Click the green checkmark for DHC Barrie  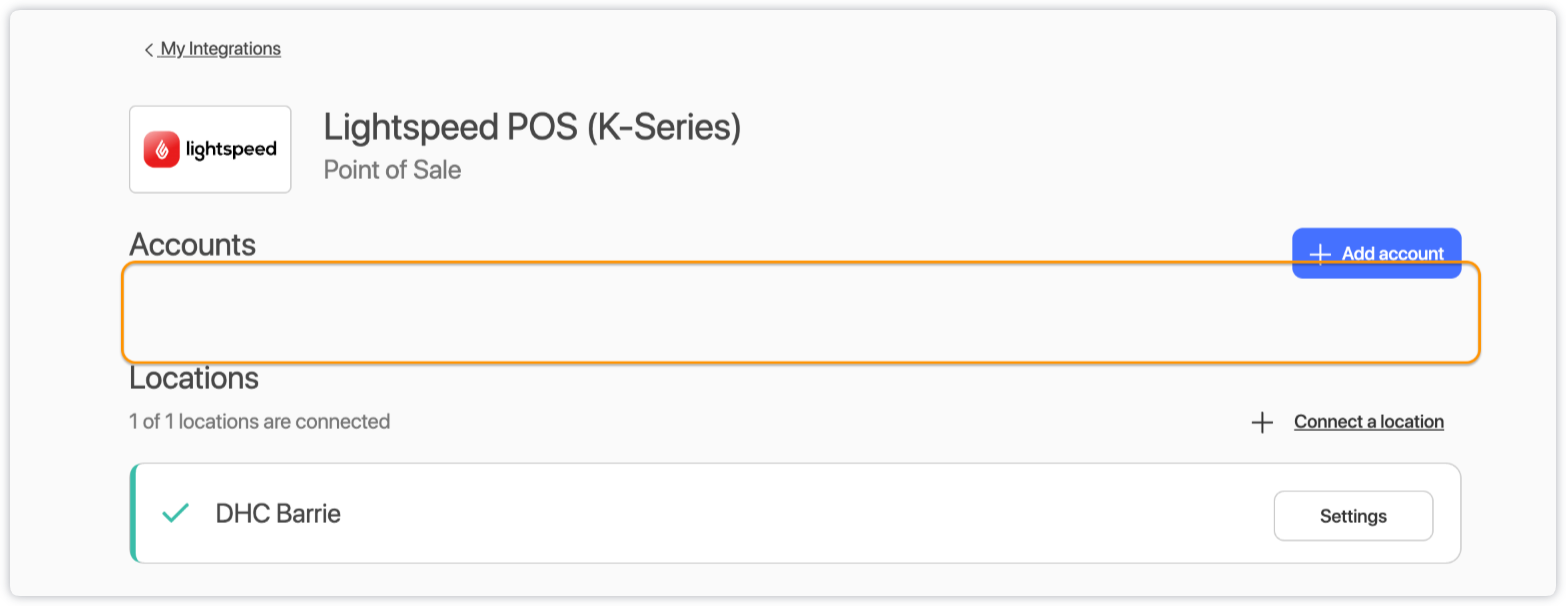(175, 514)
